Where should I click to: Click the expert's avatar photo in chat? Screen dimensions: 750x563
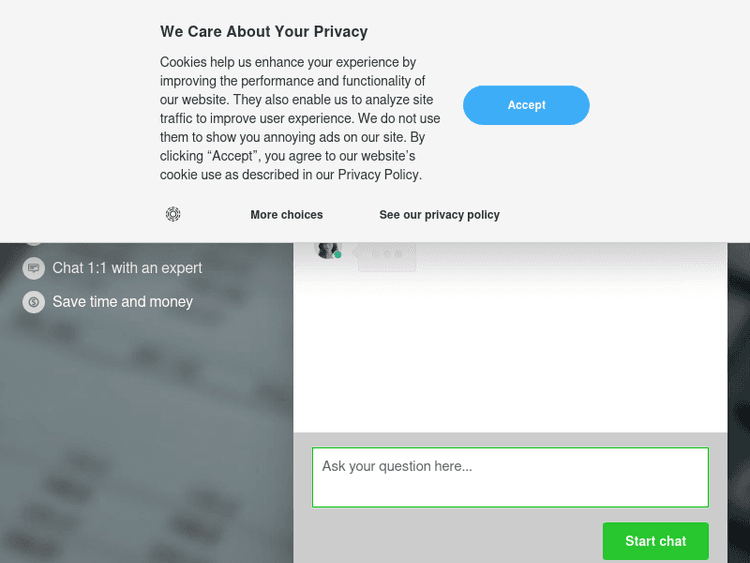pyautogui.click(x=327, y=249)
